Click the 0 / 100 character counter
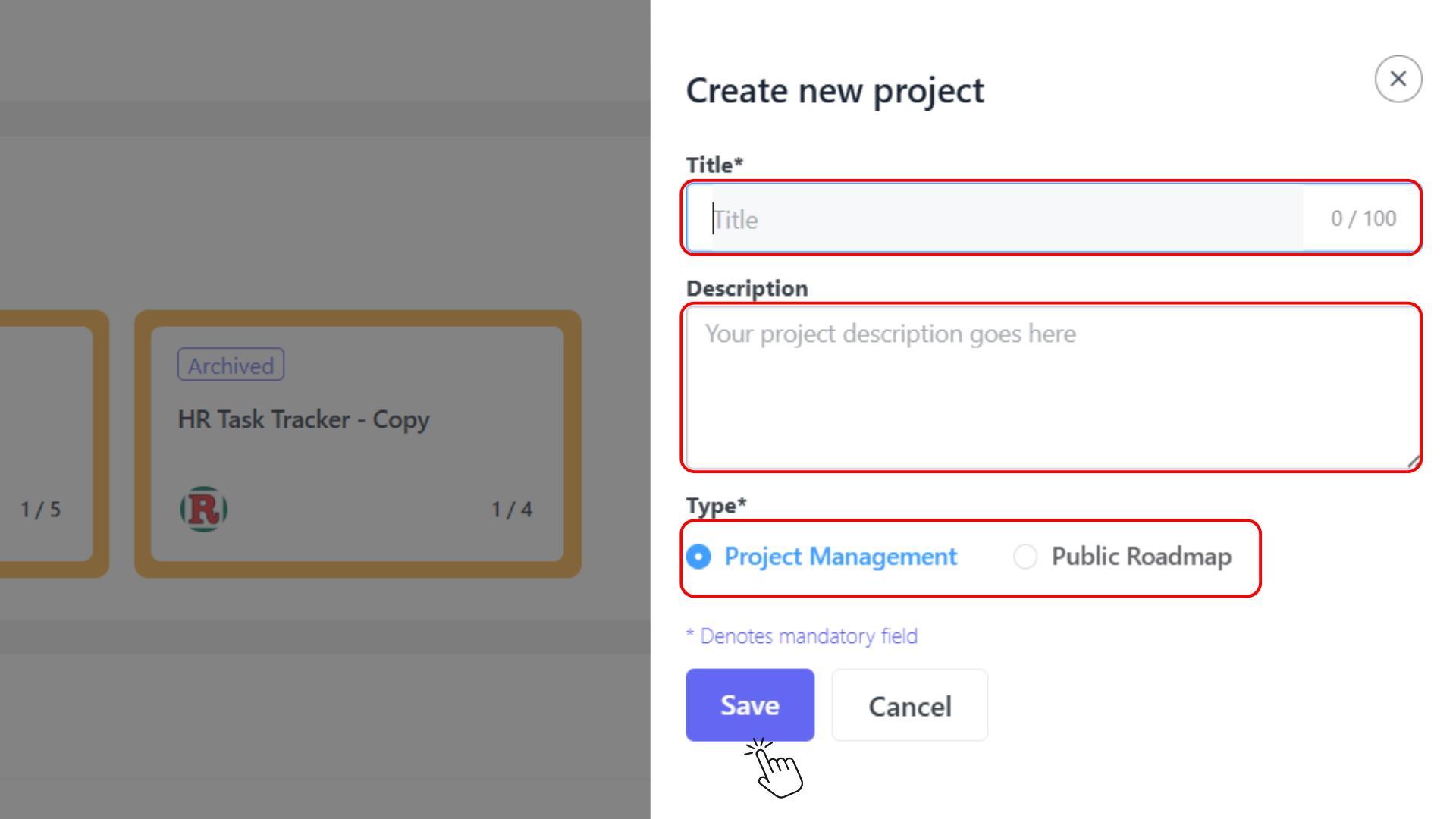Image resolution: width=1456 pixels, height=819 pixels. click(x=1363, y=219)
